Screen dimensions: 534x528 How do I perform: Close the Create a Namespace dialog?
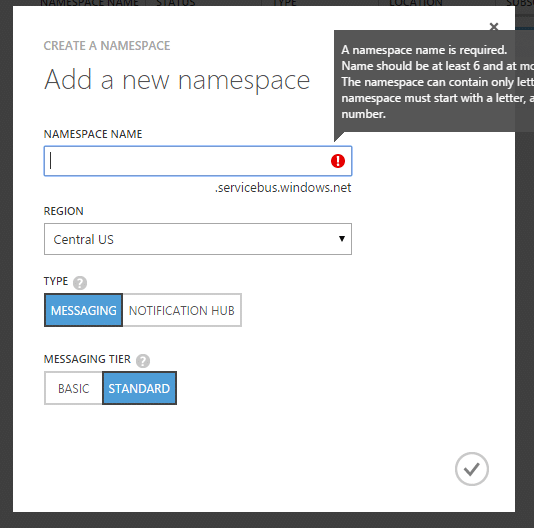[x=493, y=26]
